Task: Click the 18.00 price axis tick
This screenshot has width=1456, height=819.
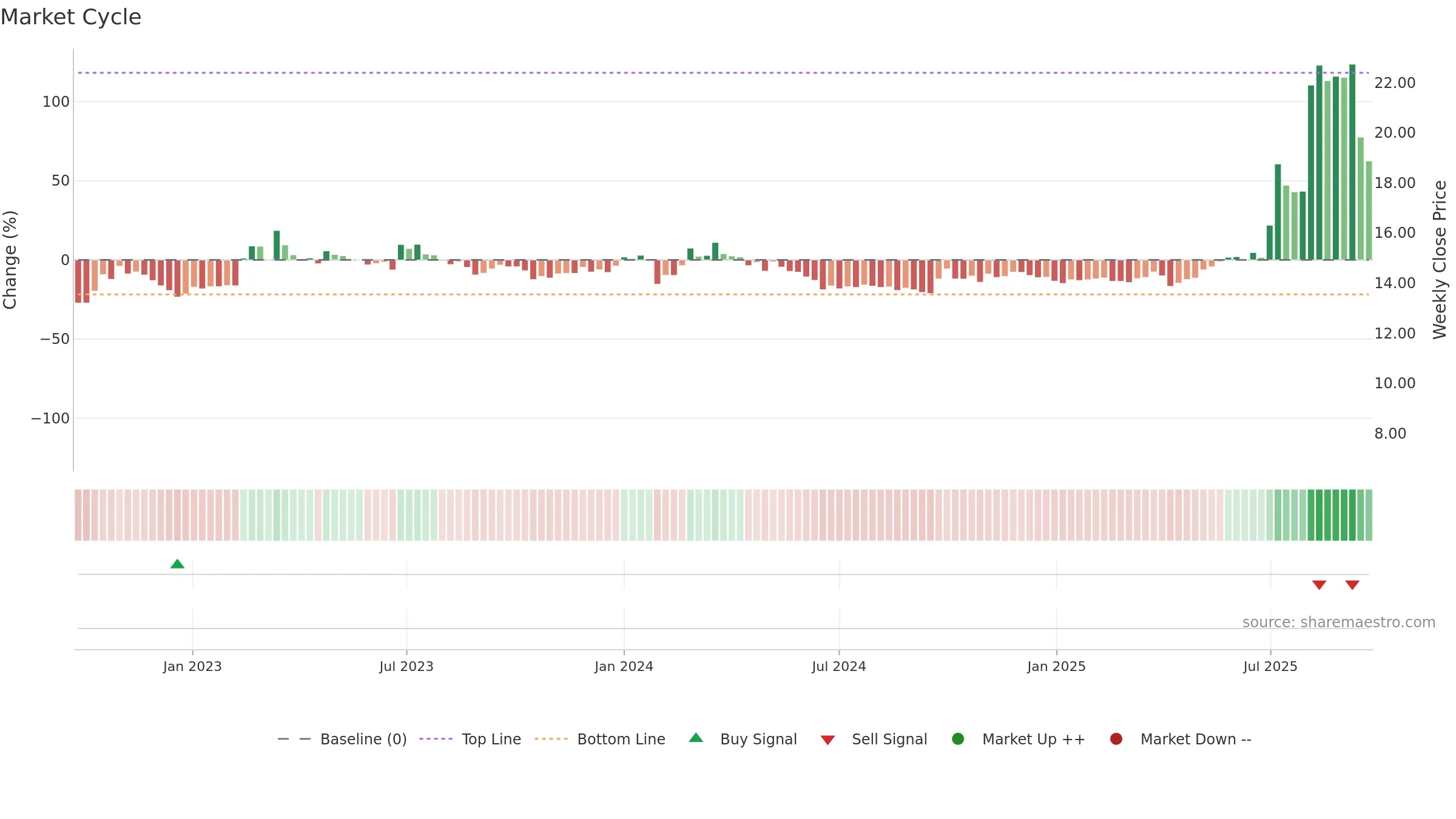Action: pyautogui.click(x=1395, y=183)
